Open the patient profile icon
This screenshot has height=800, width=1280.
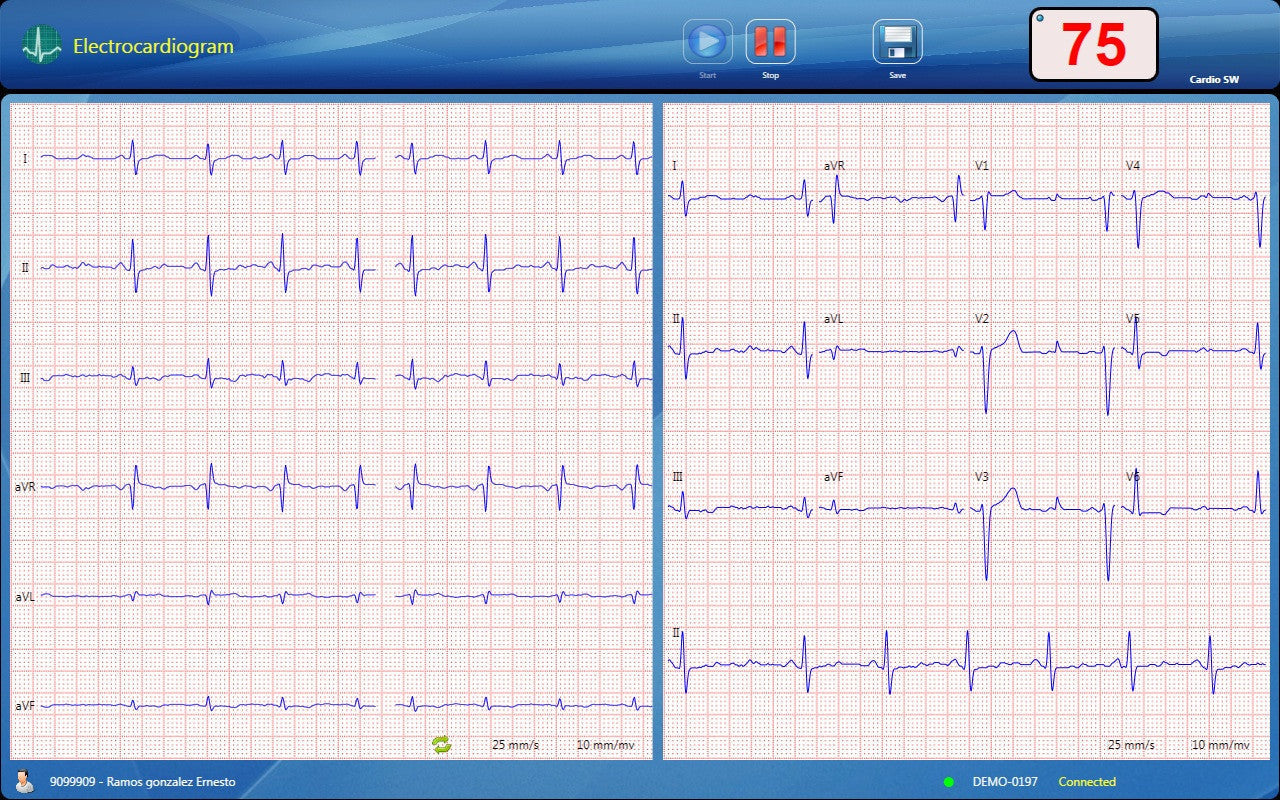pyautogui.click(x=24, y=781)
